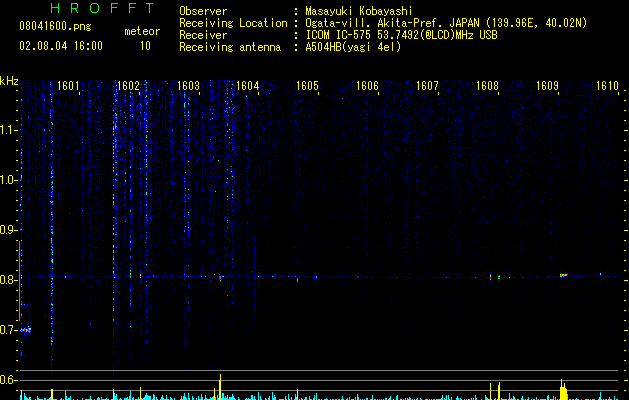The image size is (629, 400).
Task: Click the 0.6 kHz axis label
Action: [x=8, y=380]
